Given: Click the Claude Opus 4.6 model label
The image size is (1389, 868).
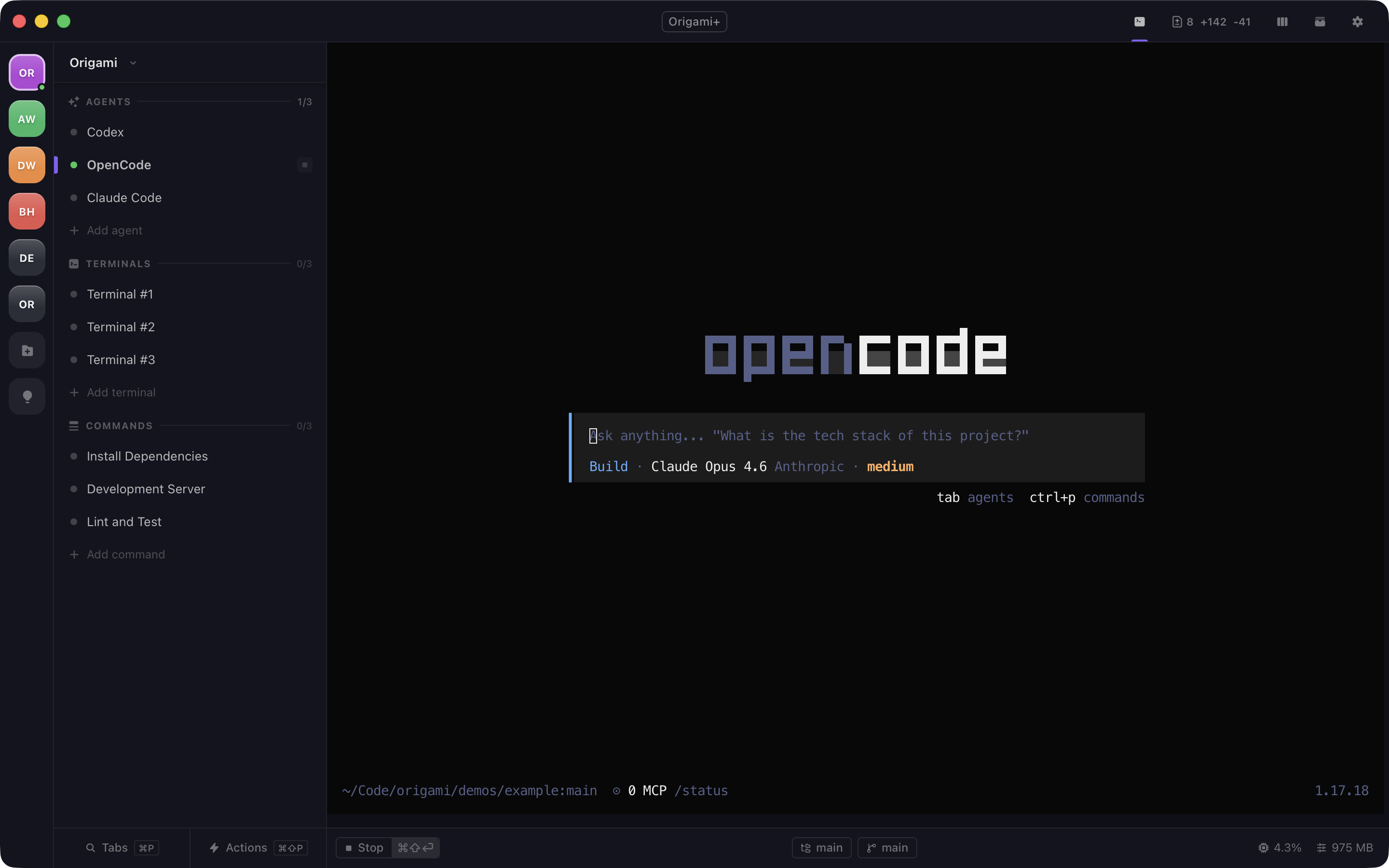Looking at the screenshot, I should [x=708, y=467].
